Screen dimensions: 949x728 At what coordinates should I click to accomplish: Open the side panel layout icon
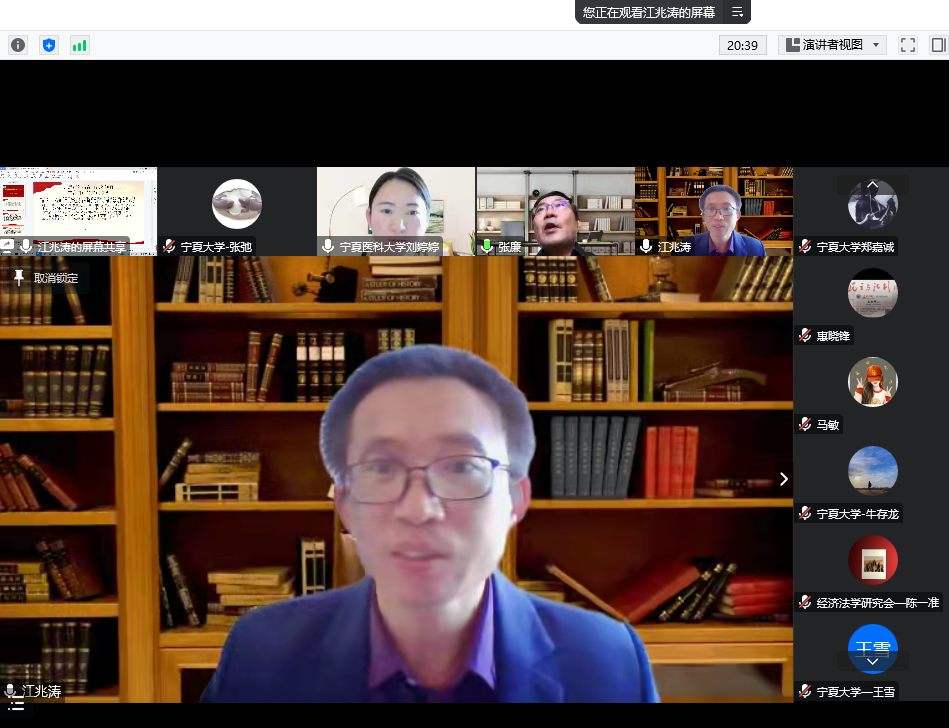(938, 45)
